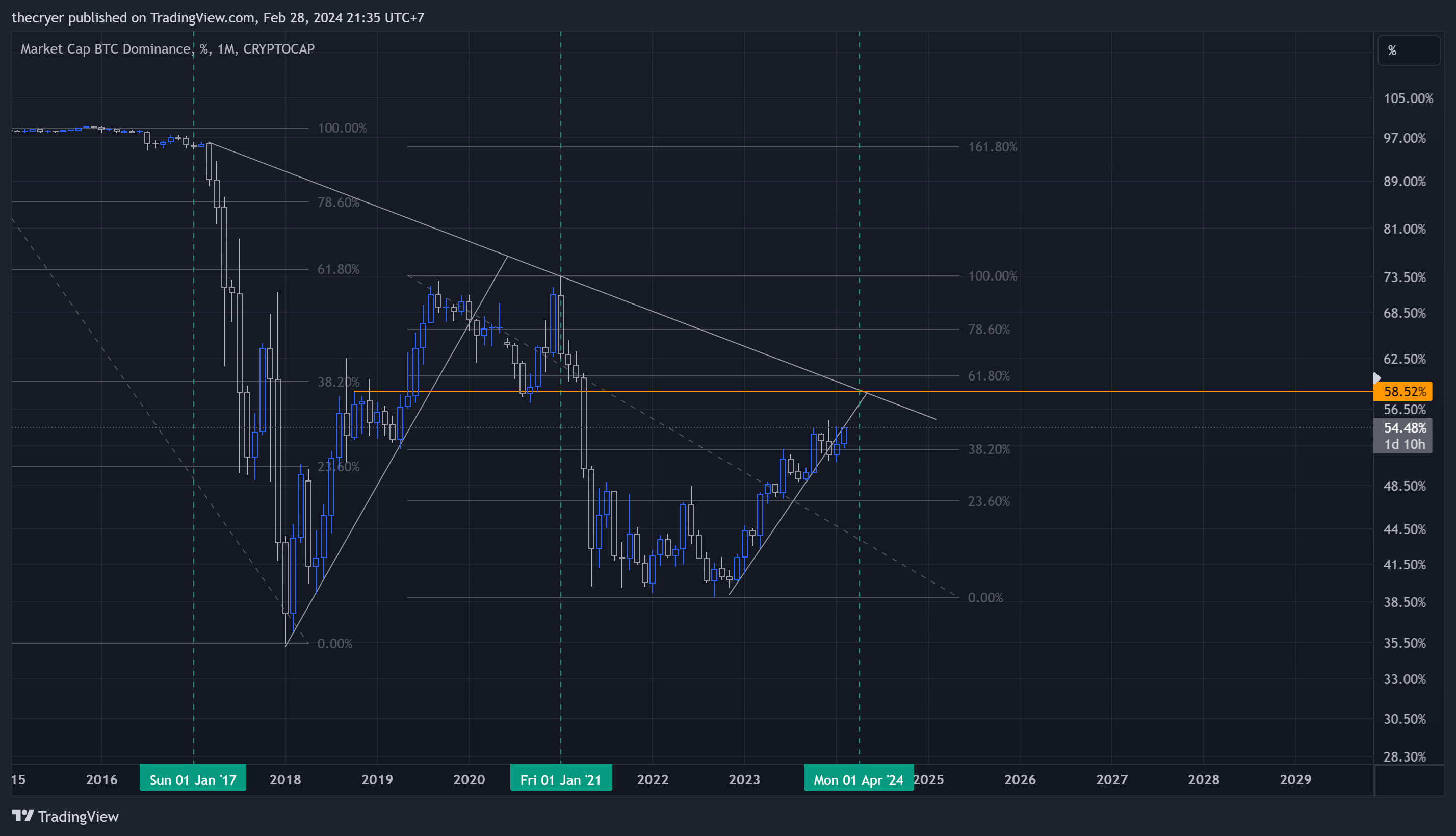Image resolution: width=1456 pixels, height=836 pixels.
Task: Click the 48.50% price axis label
Action: [x=1405, y=486]
